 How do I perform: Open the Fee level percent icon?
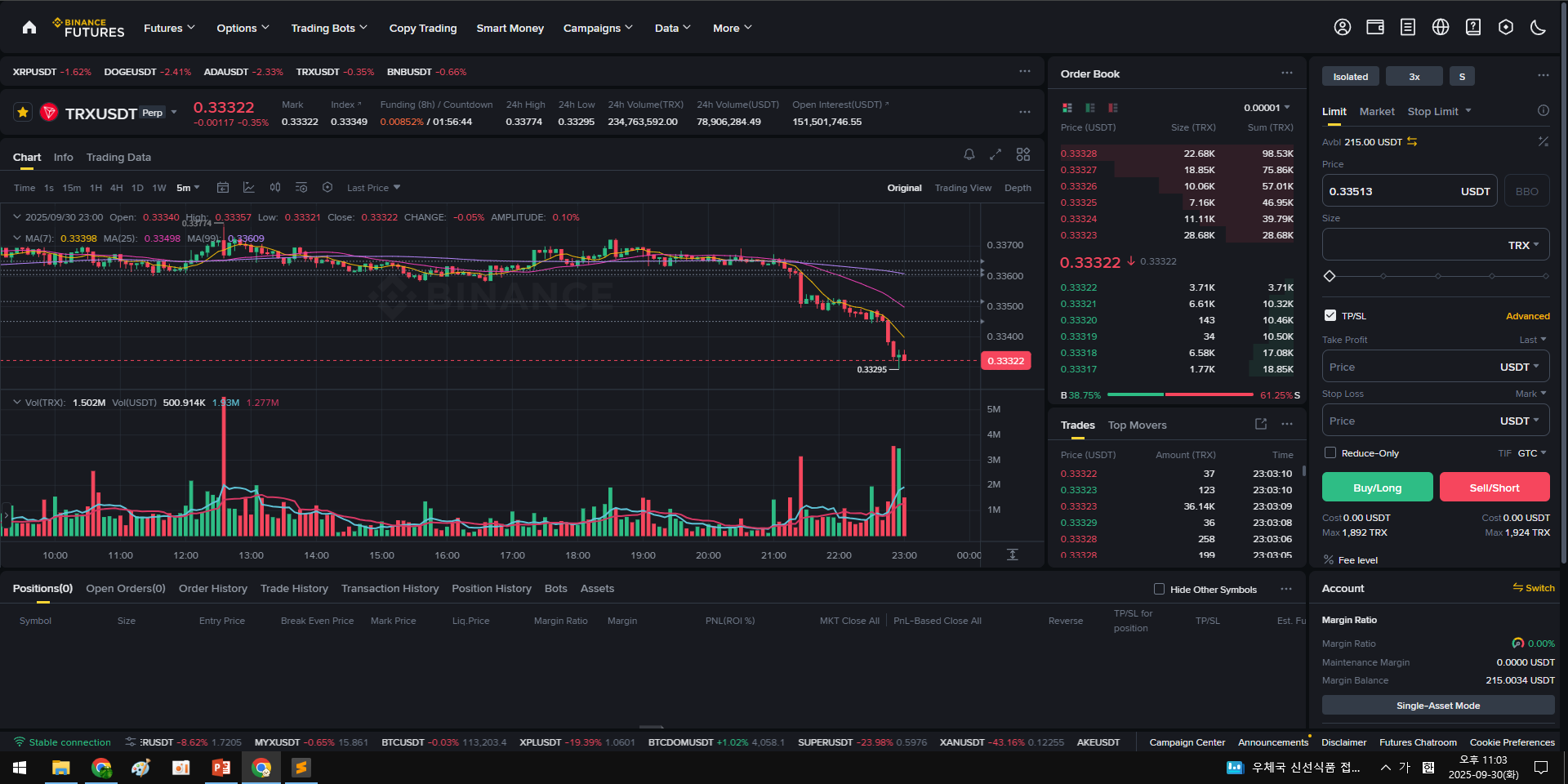[x=1329, y=560]
